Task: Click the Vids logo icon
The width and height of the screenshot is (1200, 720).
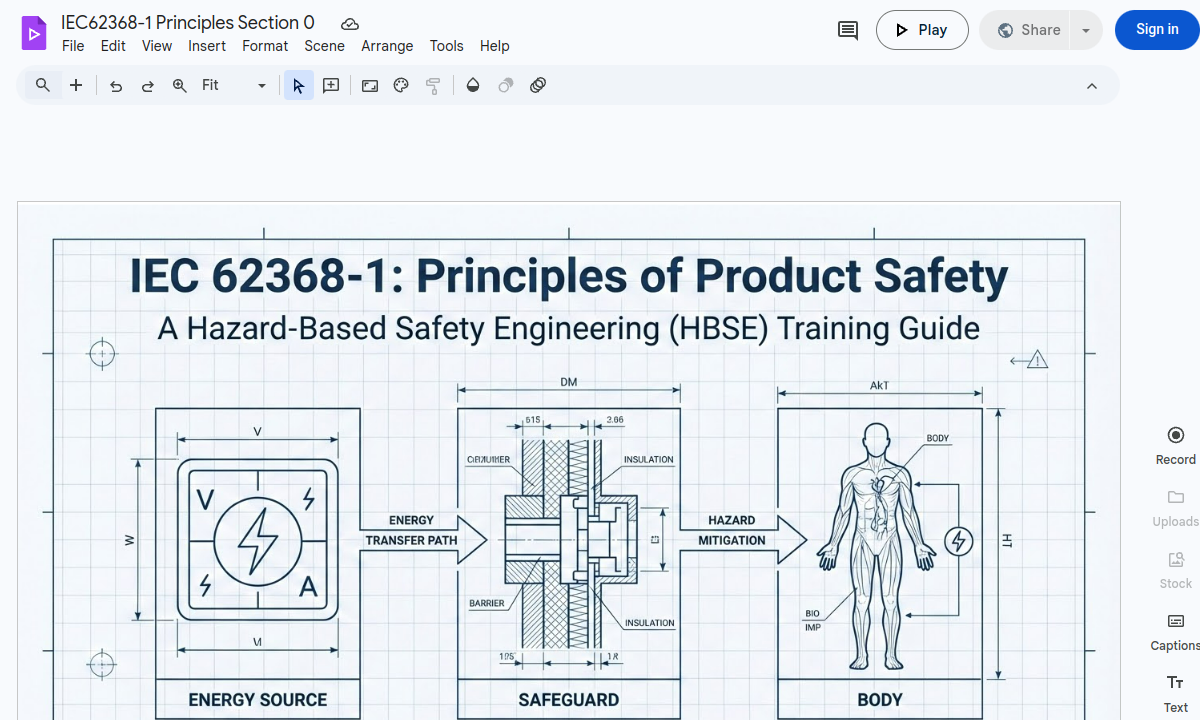Action: (x=34, y=33)
